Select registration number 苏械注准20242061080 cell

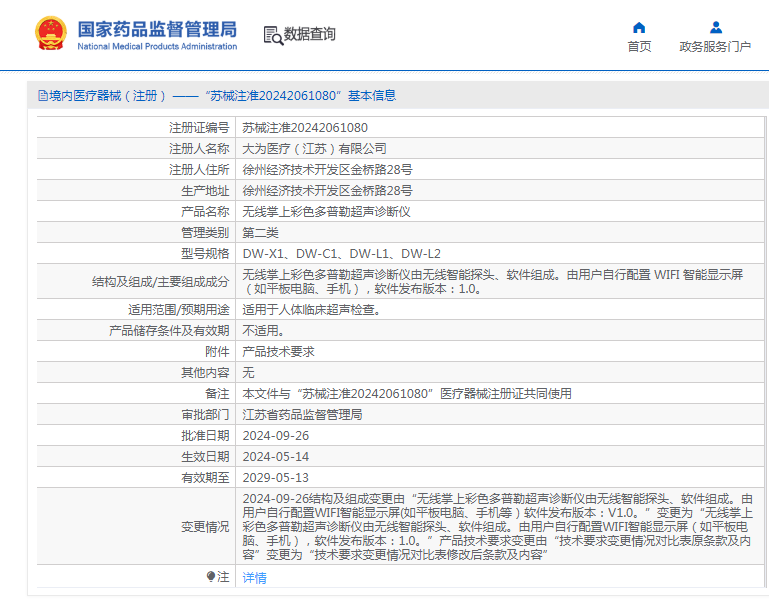[x=305, y=128]
